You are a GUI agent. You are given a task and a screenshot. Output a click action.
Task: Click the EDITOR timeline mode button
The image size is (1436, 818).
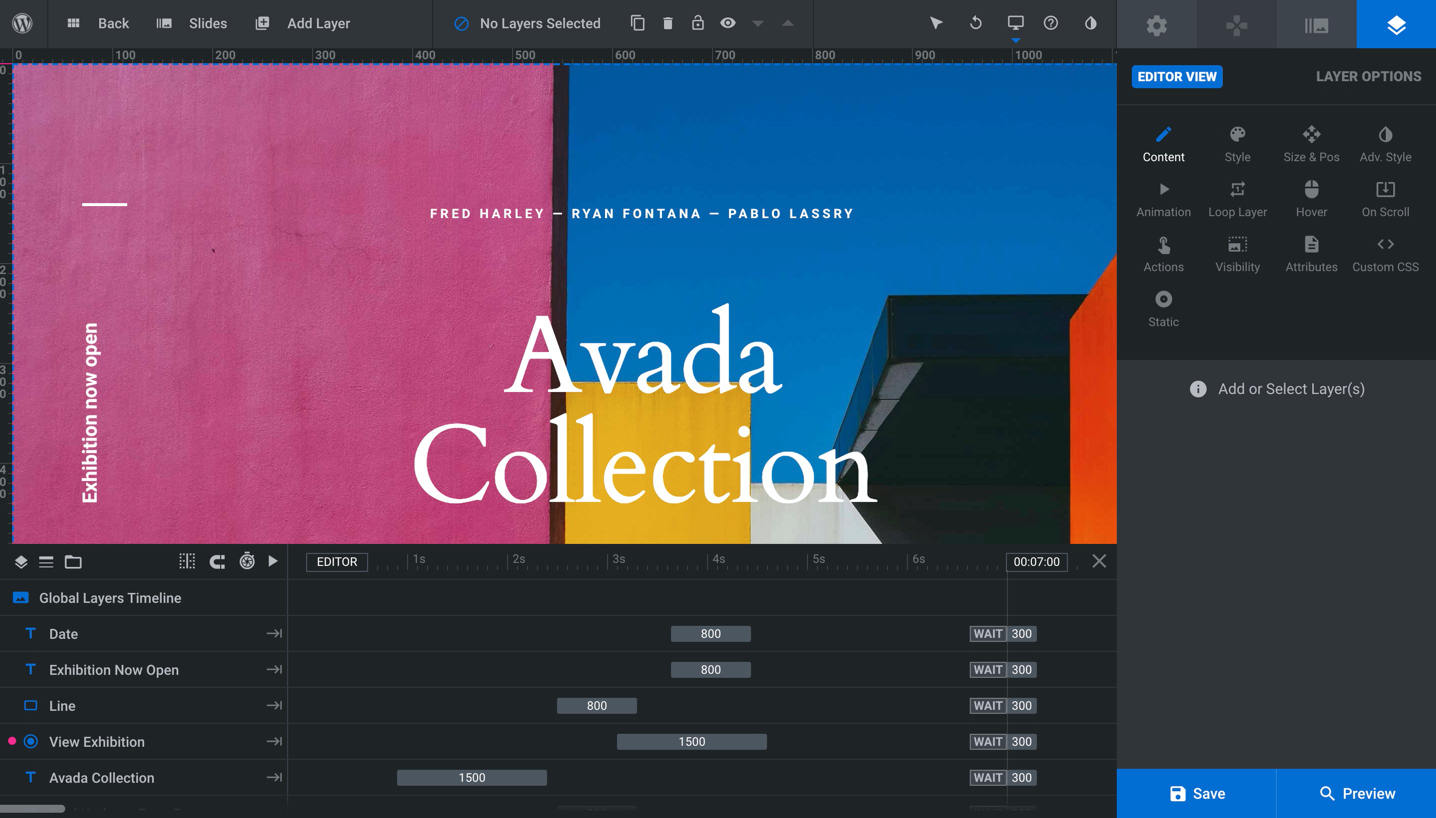[x=337, y=562]
